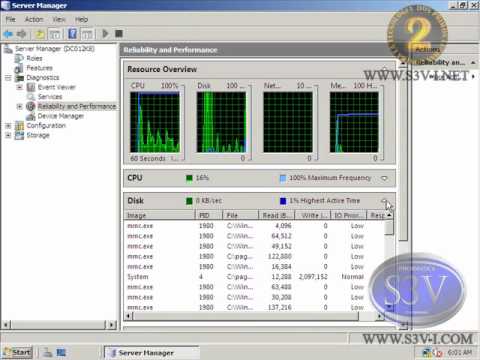480x360 pixels.
Task: Expand the Configuration tree node
Action: click(x=8, y=126)
